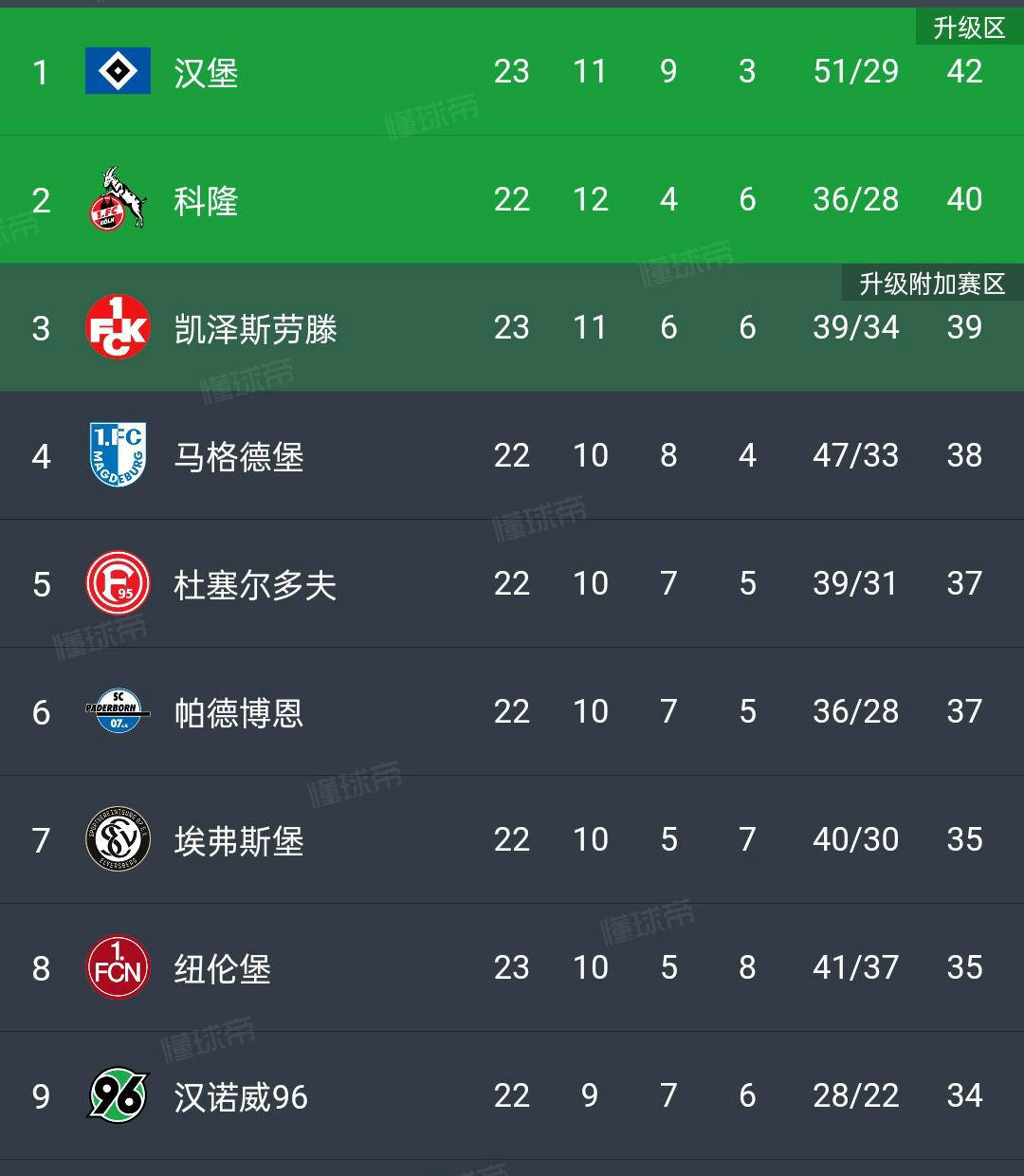Select team name 杜塞尔多夫
Image resolution: width=1024 pixels, height=1176 pixels.
pyautogui.click(x=255, y=585)
